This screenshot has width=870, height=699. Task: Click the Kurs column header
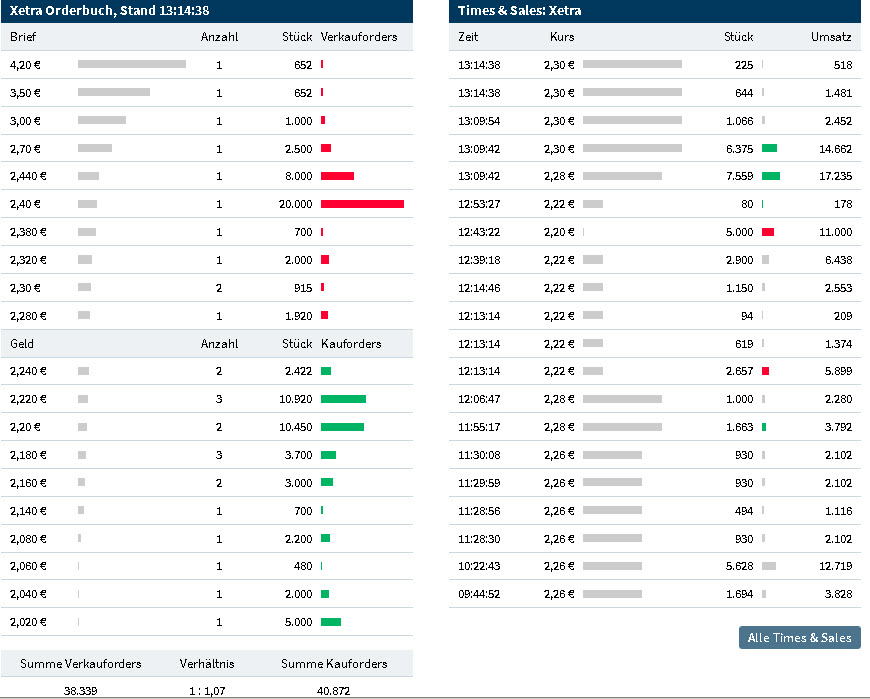[562, 37]
